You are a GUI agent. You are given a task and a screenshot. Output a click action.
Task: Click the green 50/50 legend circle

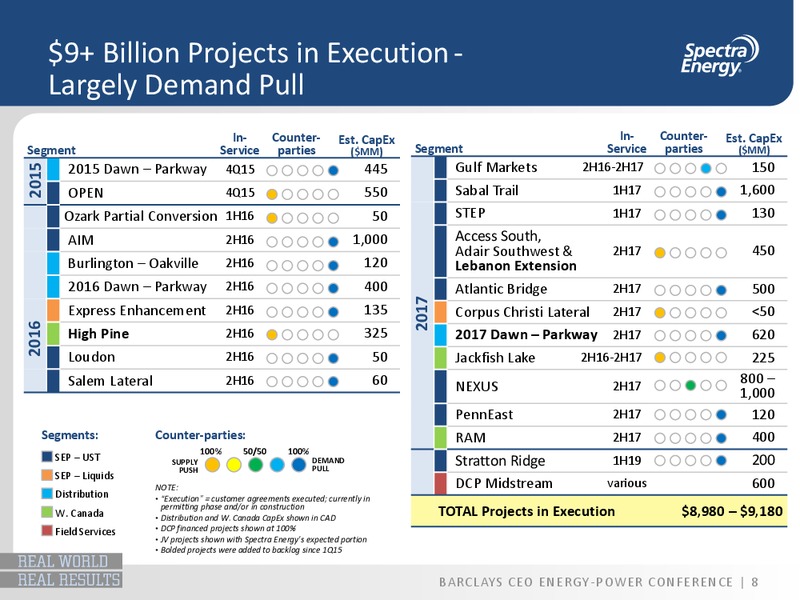point(256,465)
